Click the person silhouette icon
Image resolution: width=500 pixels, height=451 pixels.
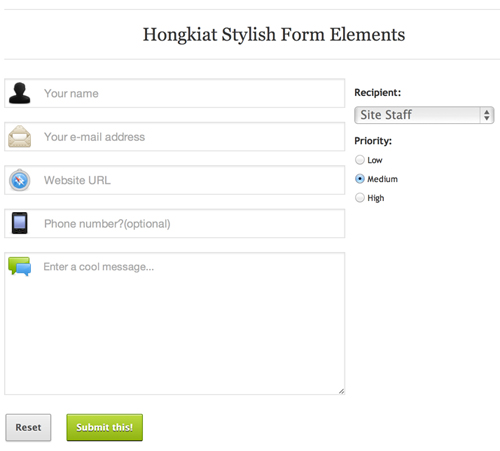pos(19,93)
